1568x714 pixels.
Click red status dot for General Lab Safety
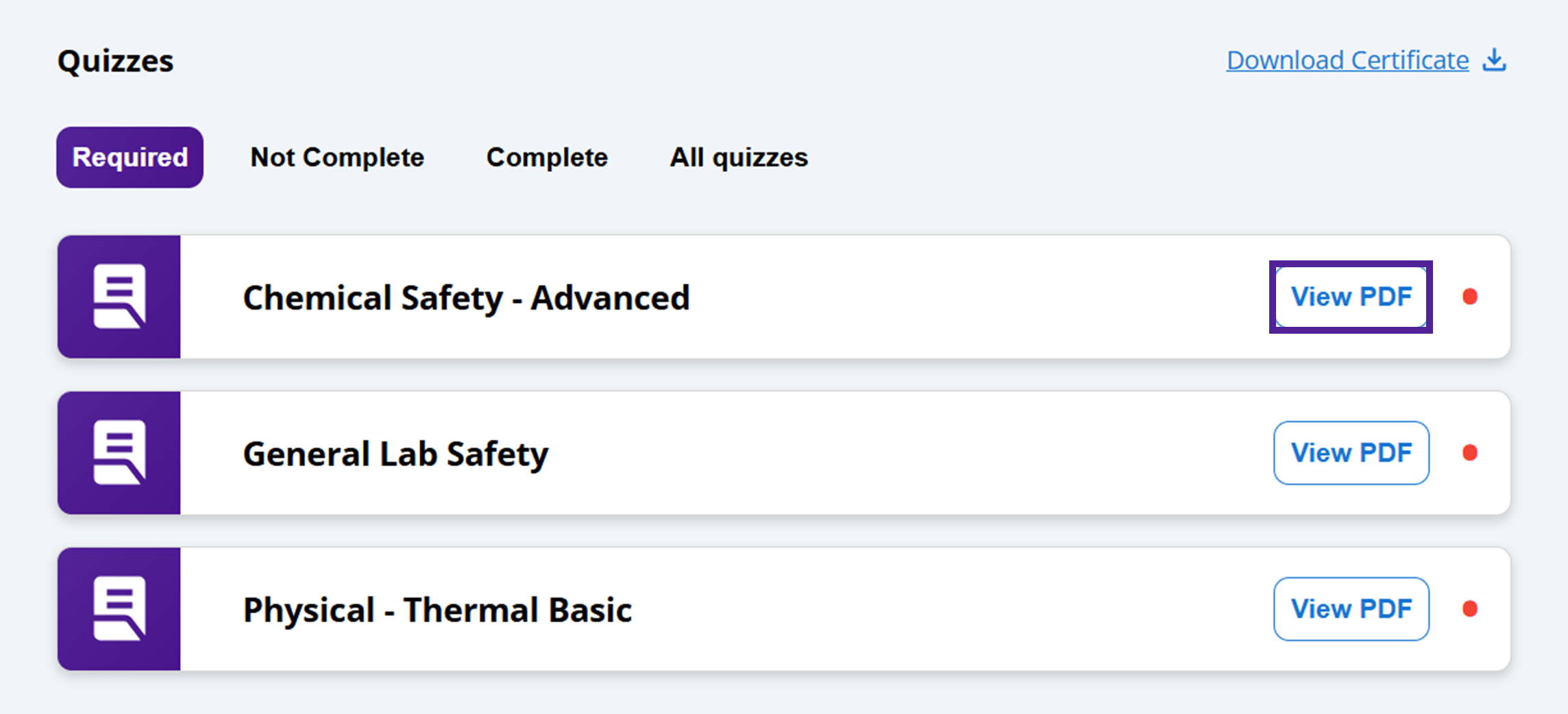tap(1469, 453)
